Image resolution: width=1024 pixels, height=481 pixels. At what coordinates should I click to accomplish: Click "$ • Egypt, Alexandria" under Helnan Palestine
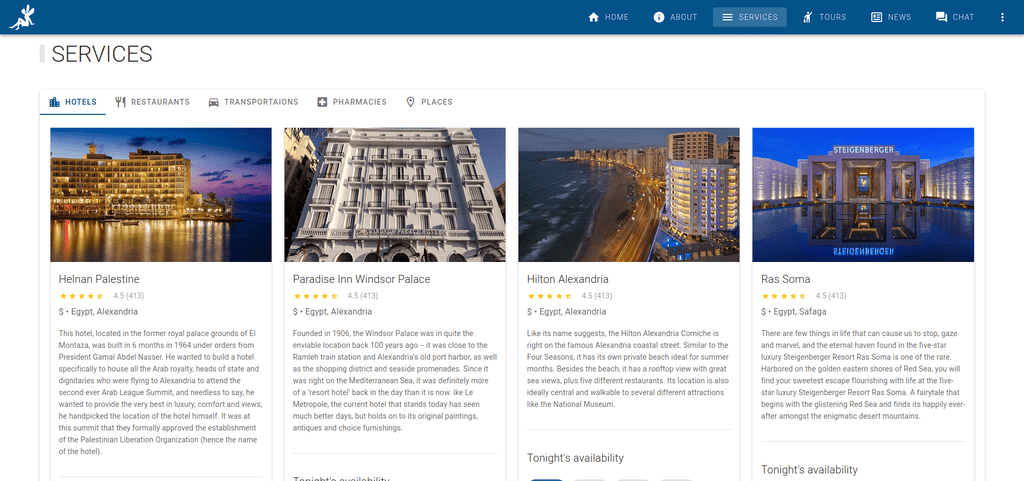point(98,312)
